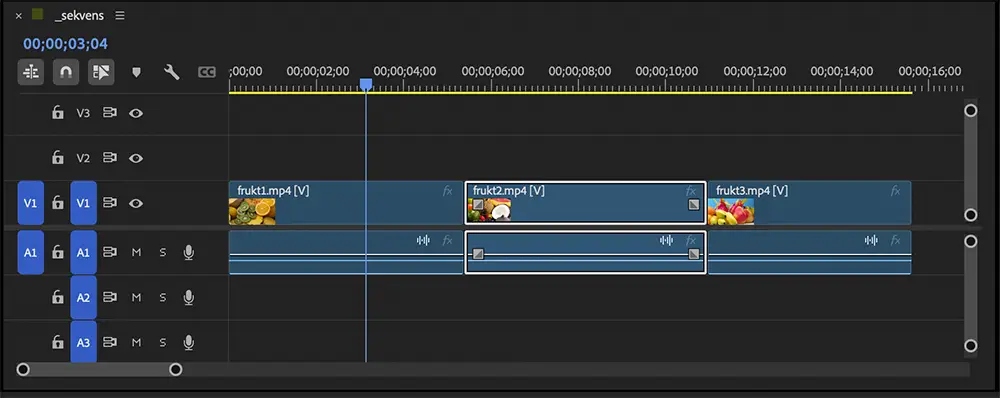1000x398 pixels.
Task: Toggle sync lock for A2
Action: tap(110, 297)
